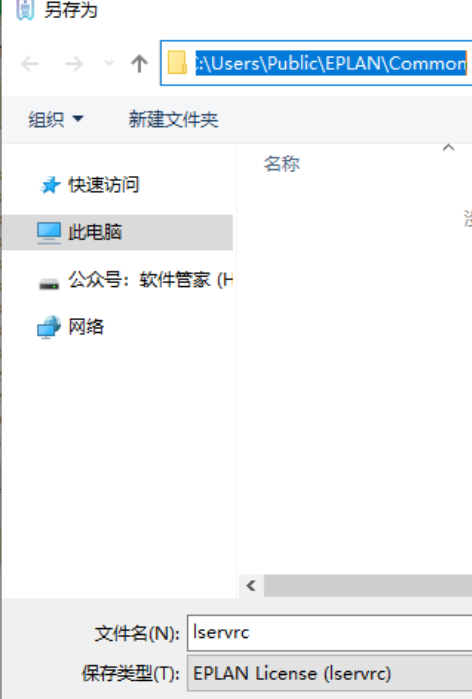The width and height of the screenshot is (472, 699).
Task: Select 快速访问 in navigation pane
Action: coord(103,185)
